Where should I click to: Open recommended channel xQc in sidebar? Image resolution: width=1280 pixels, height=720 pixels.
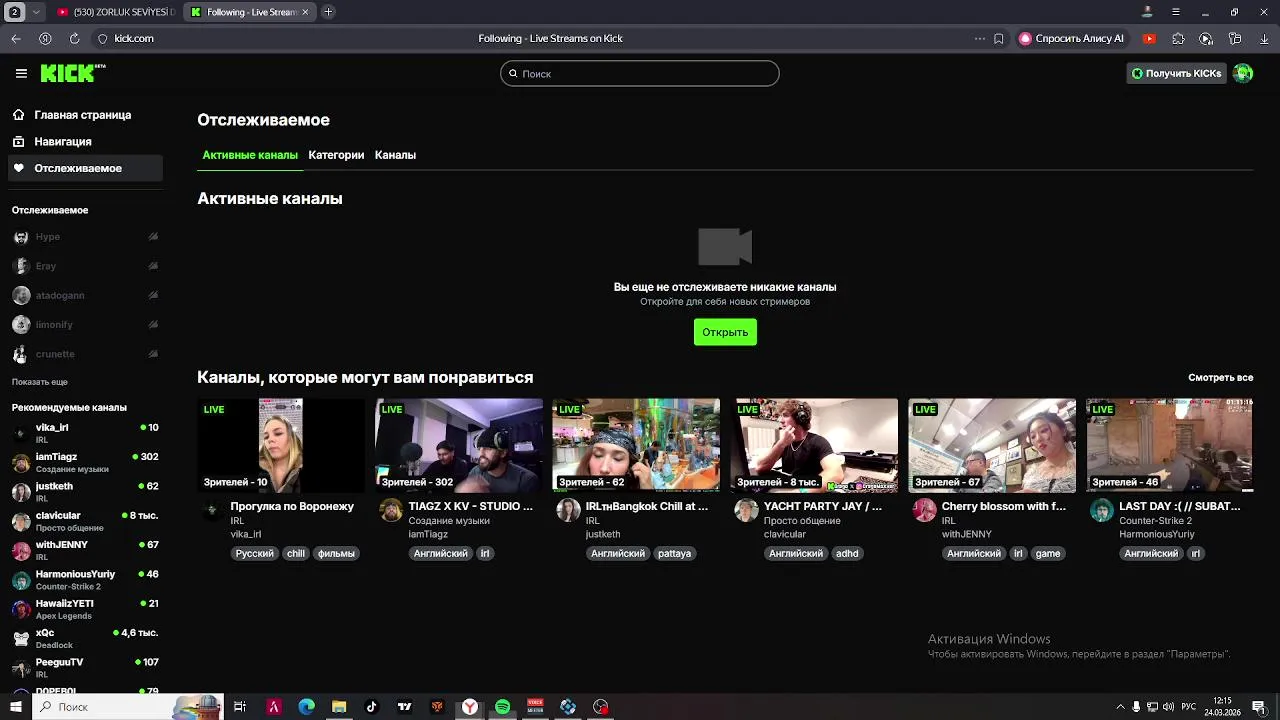(85, 638)
